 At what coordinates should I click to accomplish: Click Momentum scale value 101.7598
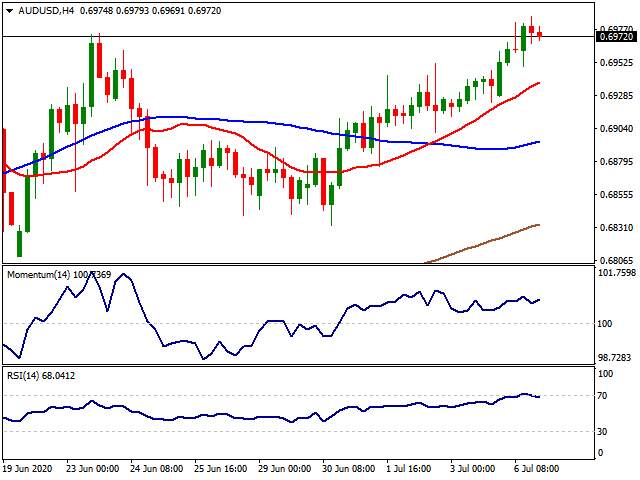[617, 273]
